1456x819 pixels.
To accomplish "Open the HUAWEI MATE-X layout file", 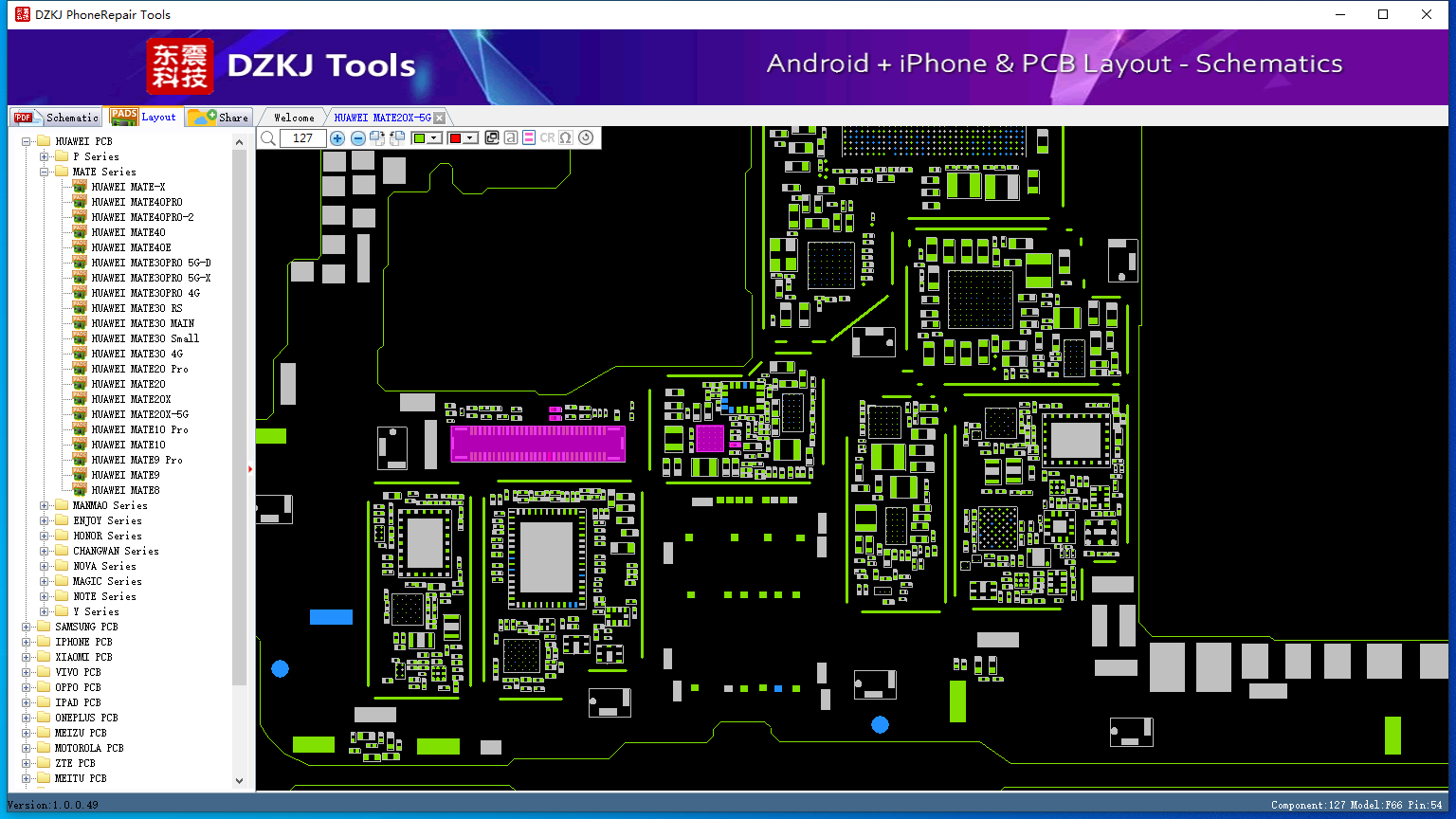I will (x=128, y=187).
